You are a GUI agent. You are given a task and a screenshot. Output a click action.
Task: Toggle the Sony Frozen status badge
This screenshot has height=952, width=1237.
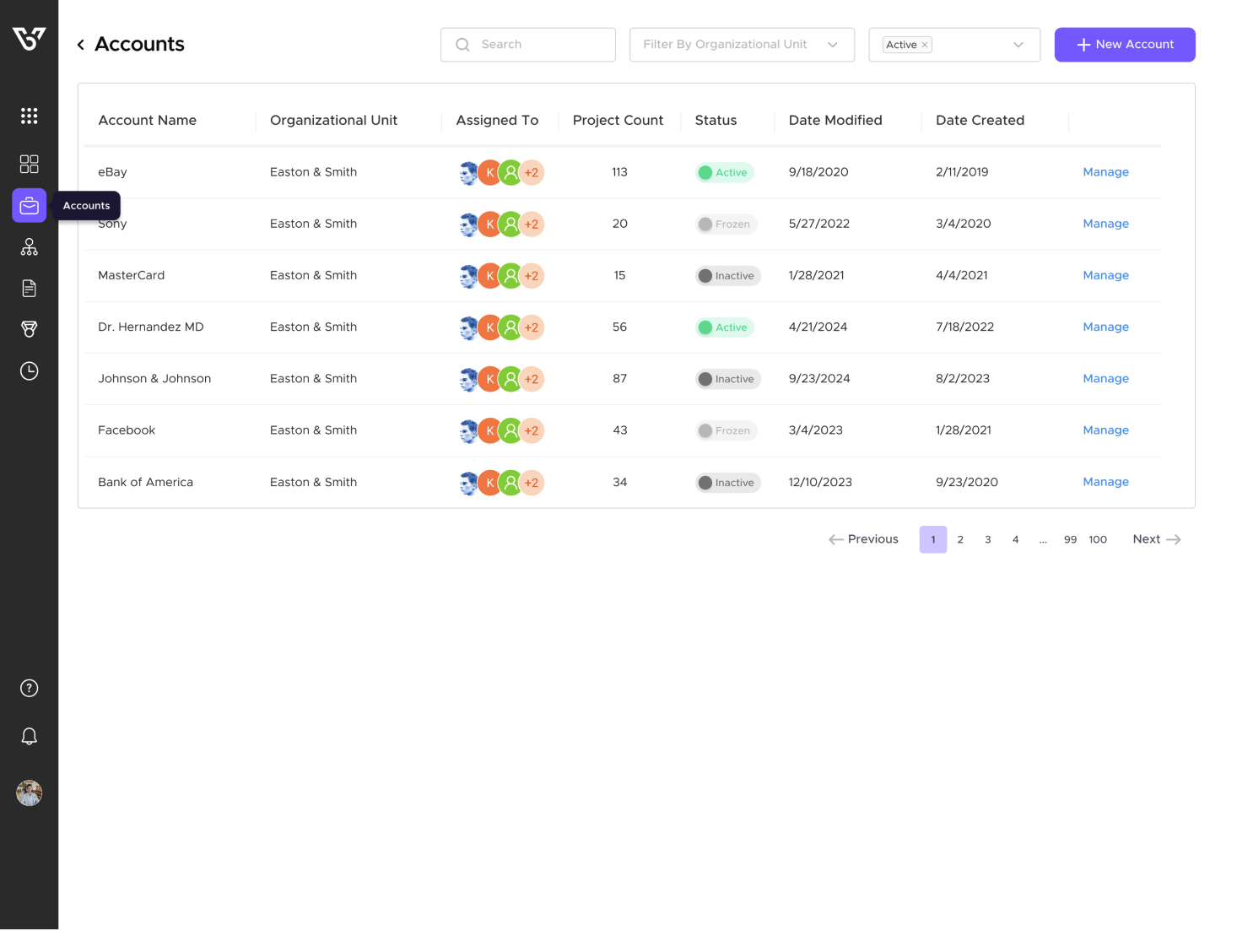[726, 224]
